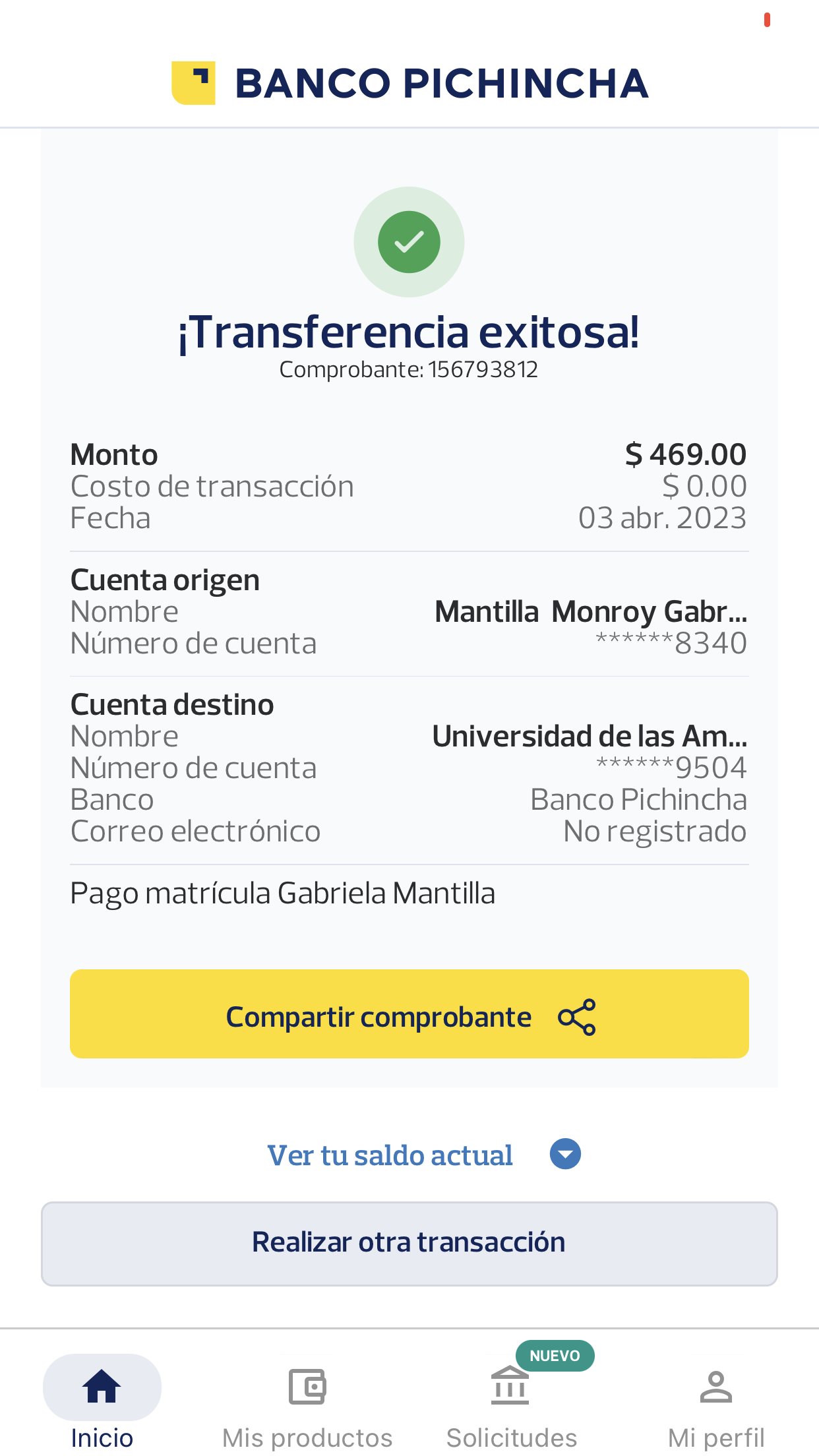This screenshot has width=819, height=1456.
Task: Tap the yellow Banco Pichincha logo icon
Action: tap(193, 83)
